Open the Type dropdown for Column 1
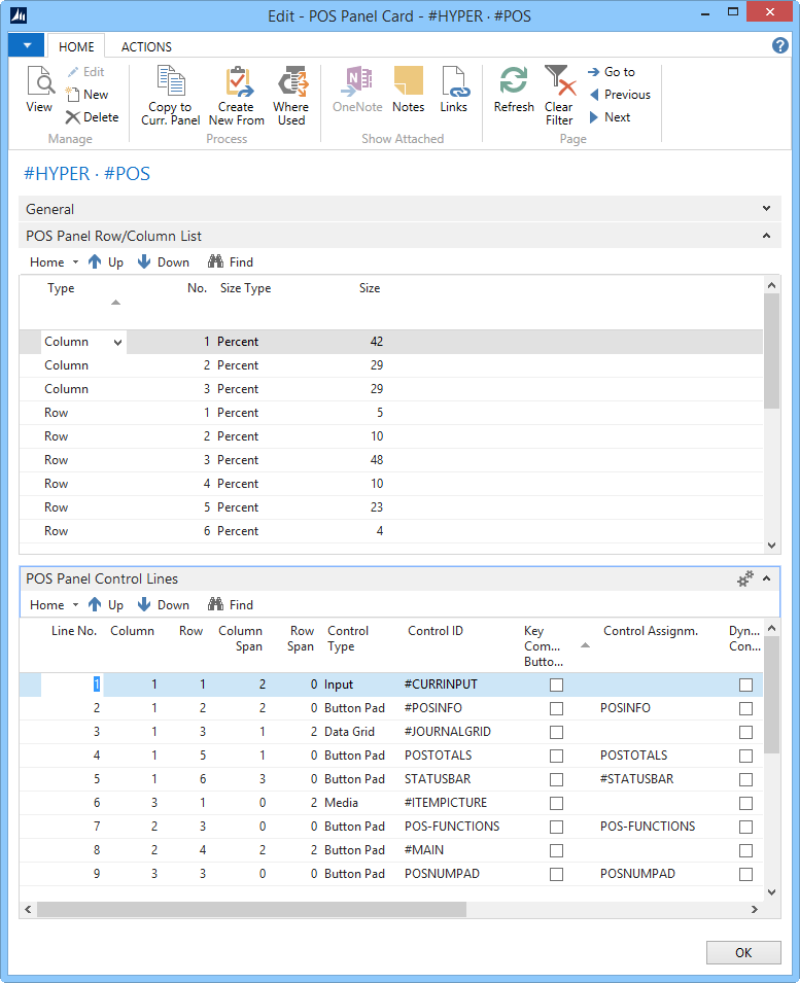The width and height of the screenshot is (800, 983). tap(117, 342)
